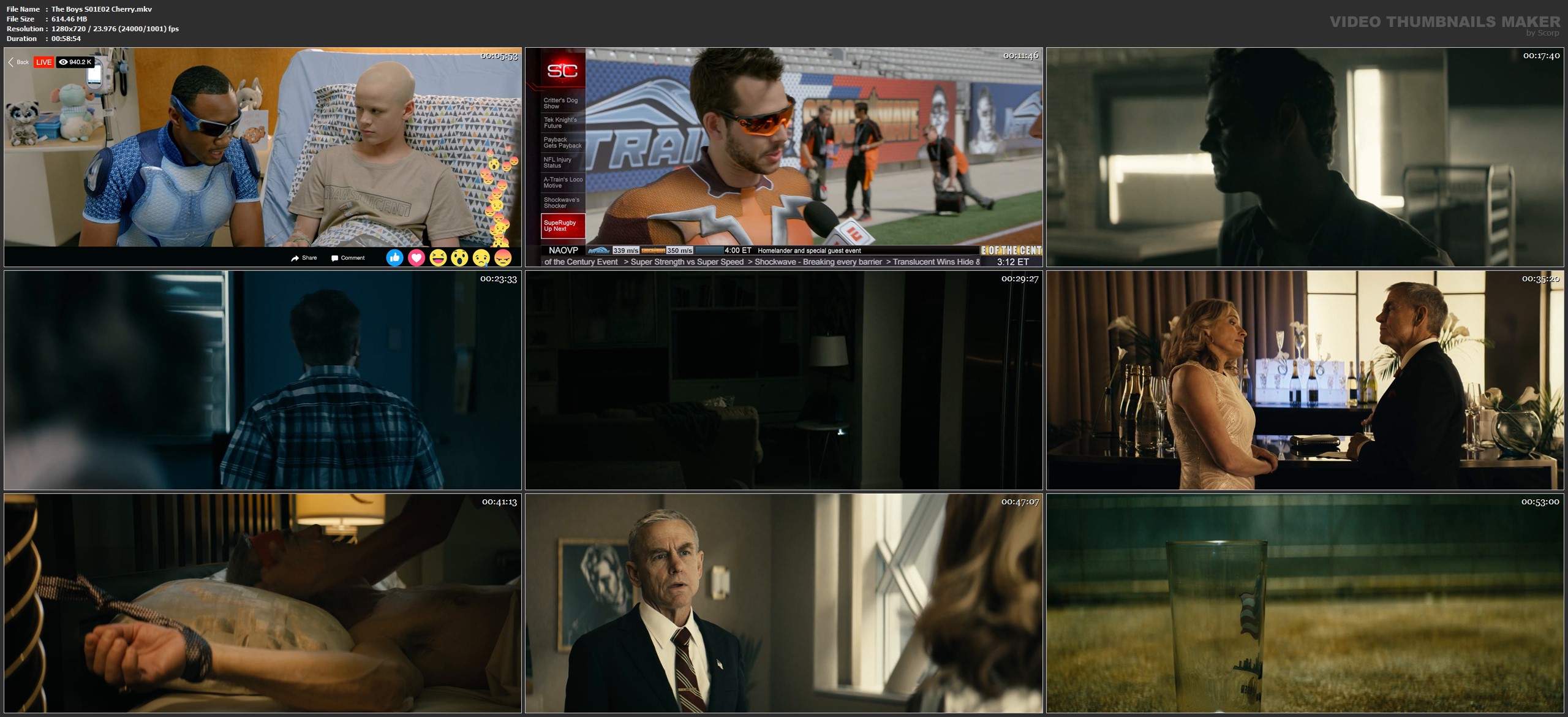
Task: Open the plaid shirt thumbnail at 00:23:33
Action: click(x=263, y=380)
